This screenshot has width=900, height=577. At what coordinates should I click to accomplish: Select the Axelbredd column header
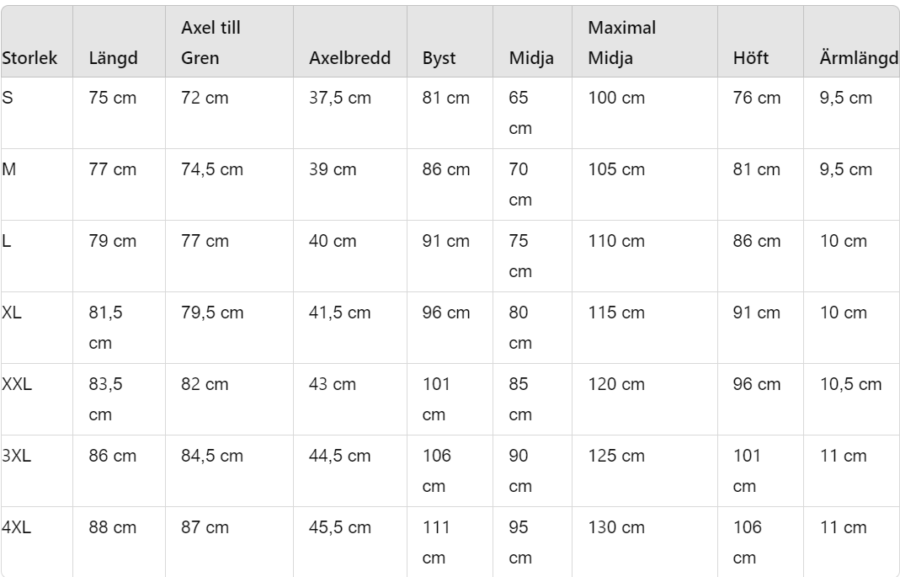click(x=350, y=58)
